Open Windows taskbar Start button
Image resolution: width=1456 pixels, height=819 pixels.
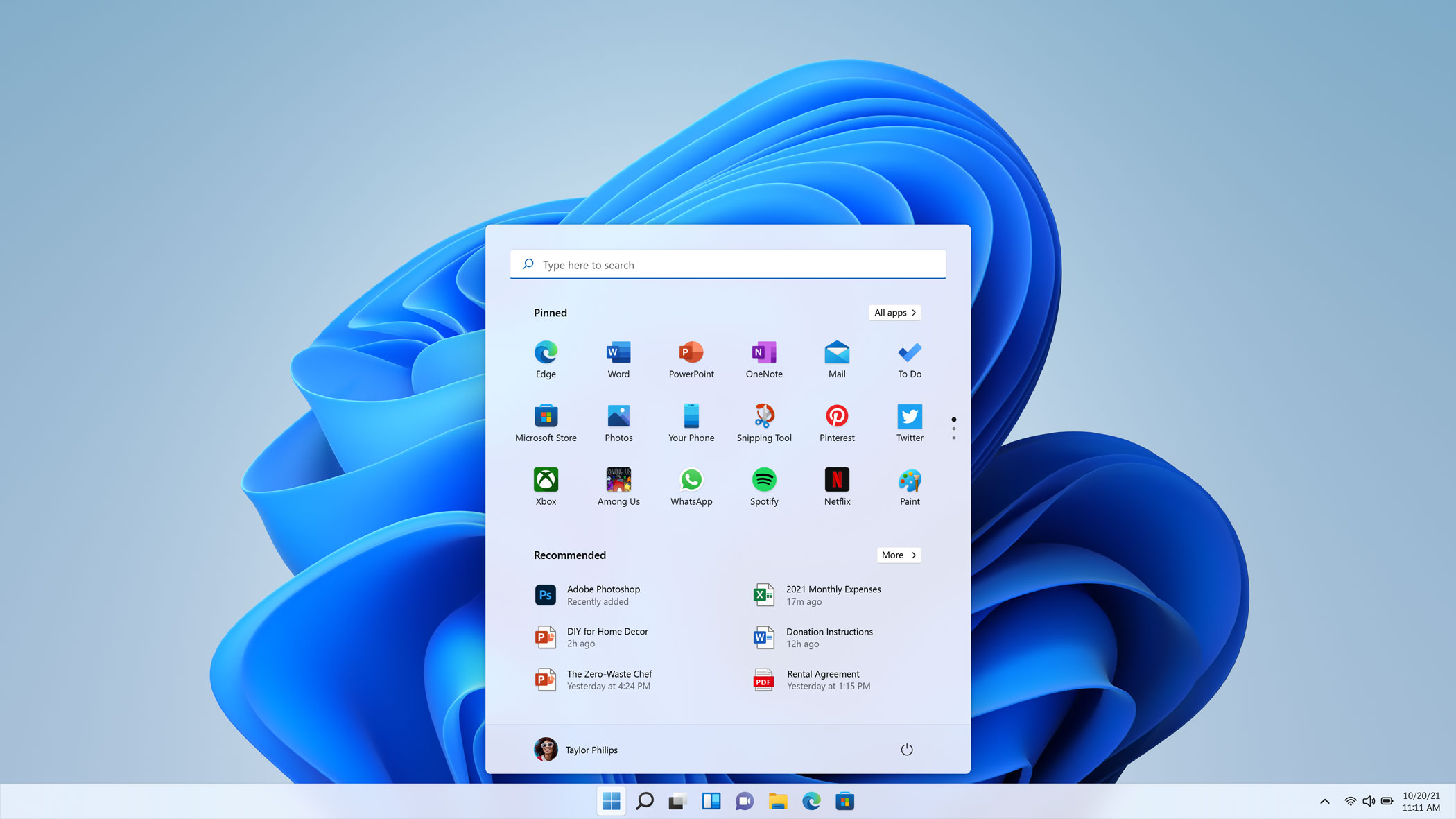pyautogui.click(x=611, y=800)
